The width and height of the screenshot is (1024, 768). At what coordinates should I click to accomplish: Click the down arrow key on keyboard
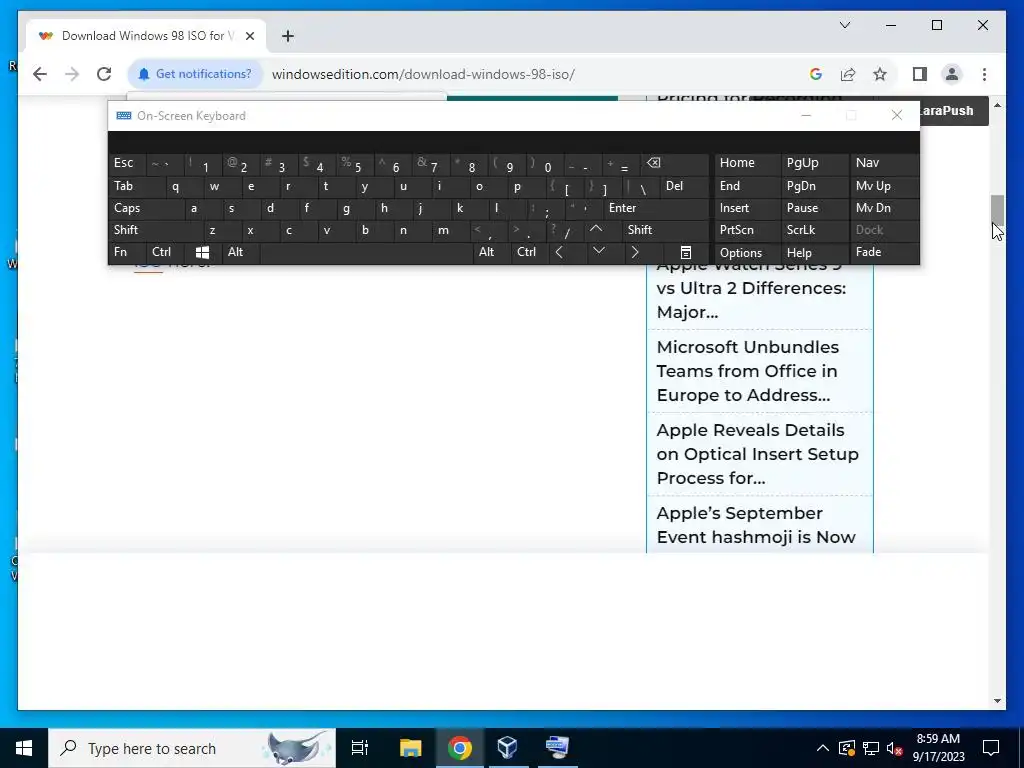click(599, 252)
